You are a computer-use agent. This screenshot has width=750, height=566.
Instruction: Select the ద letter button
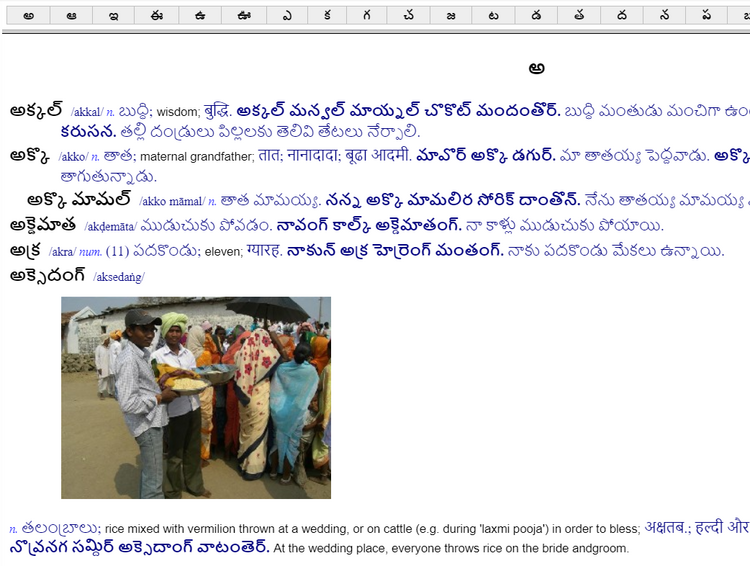click(622, 15)
